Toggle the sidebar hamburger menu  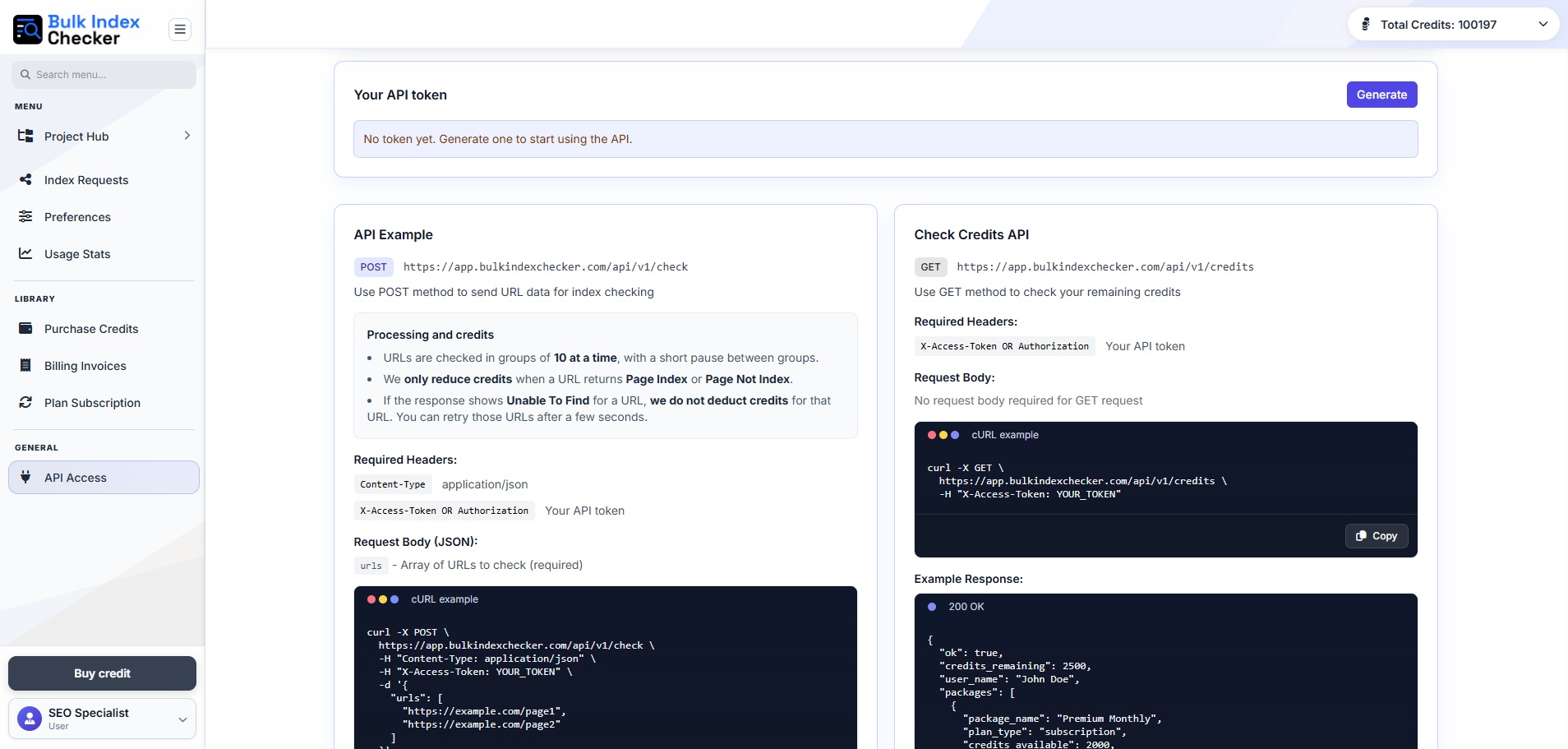coord(180,30)
